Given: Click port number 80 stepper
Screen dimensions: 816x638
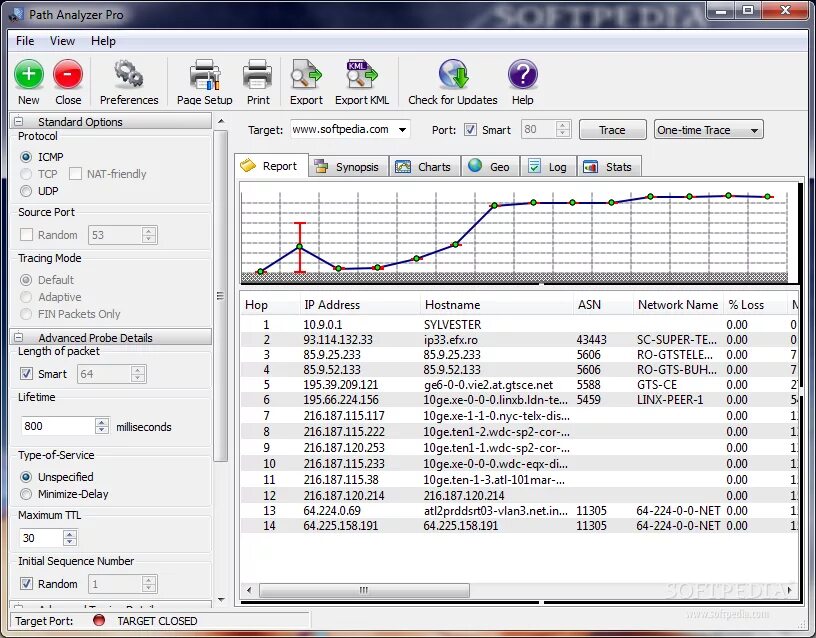Looking at the screenshot, I should pos(563,129).
